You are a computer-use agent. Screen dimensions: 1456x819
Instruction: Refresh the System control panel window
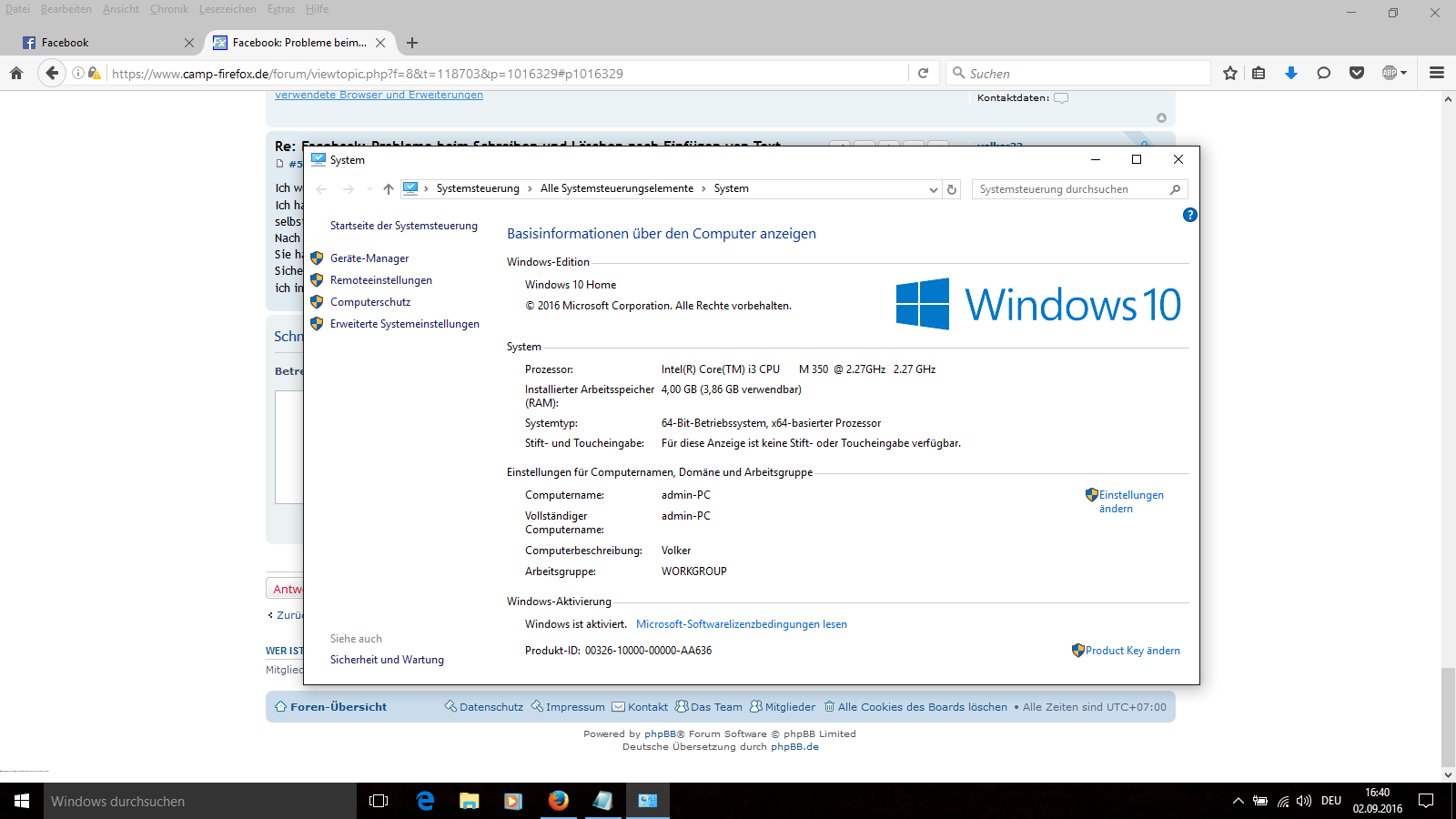[952, 189]
